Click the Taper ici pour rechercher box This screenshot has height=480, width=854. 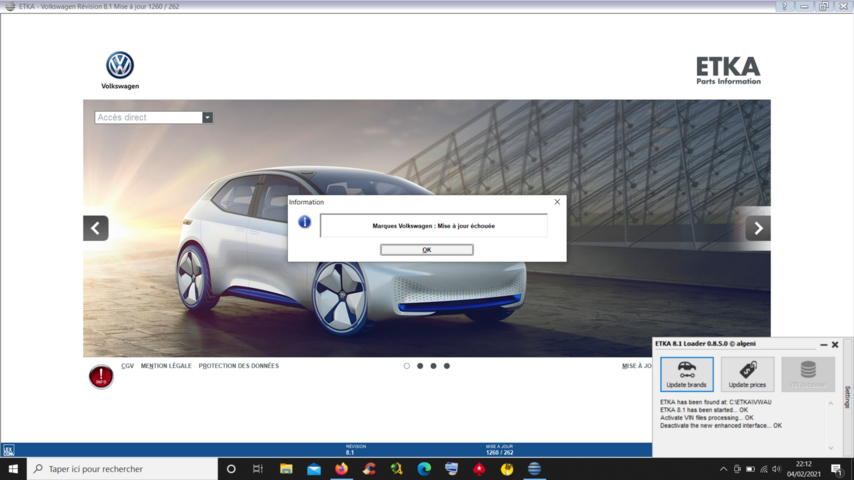(122, 469)
